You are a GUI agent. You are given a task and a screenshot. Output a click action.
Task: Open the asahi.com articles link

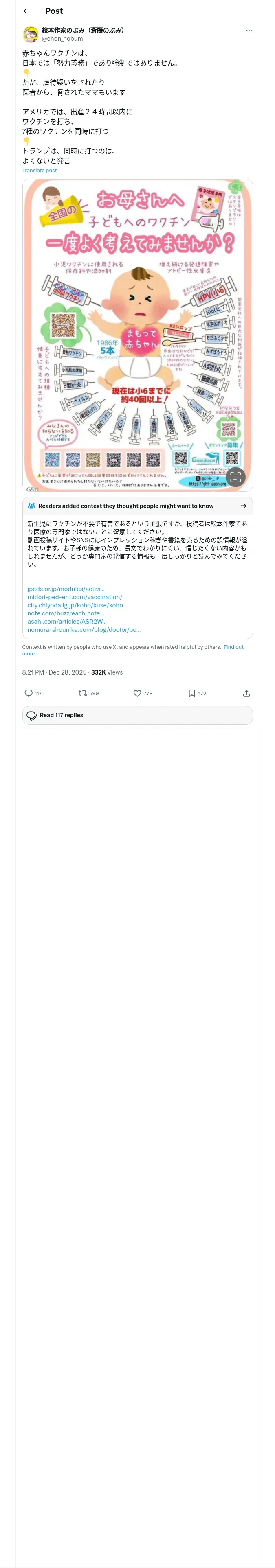point(66,622)
